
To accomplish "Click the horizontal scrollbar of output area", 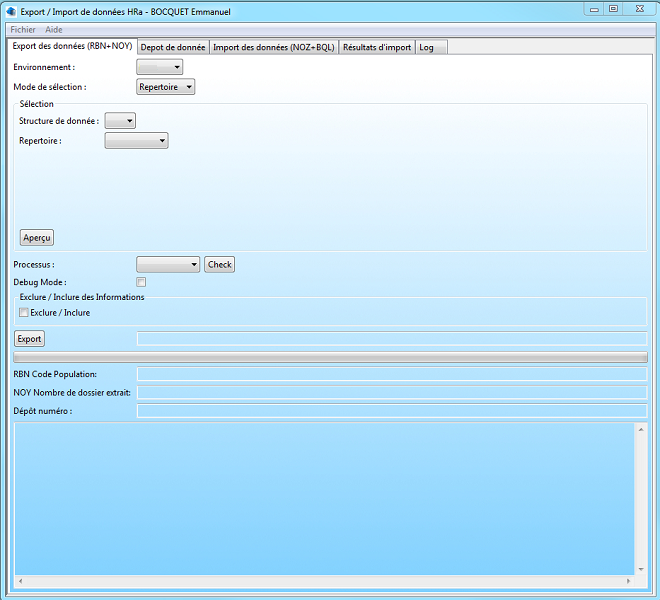I will pos(325,581).
